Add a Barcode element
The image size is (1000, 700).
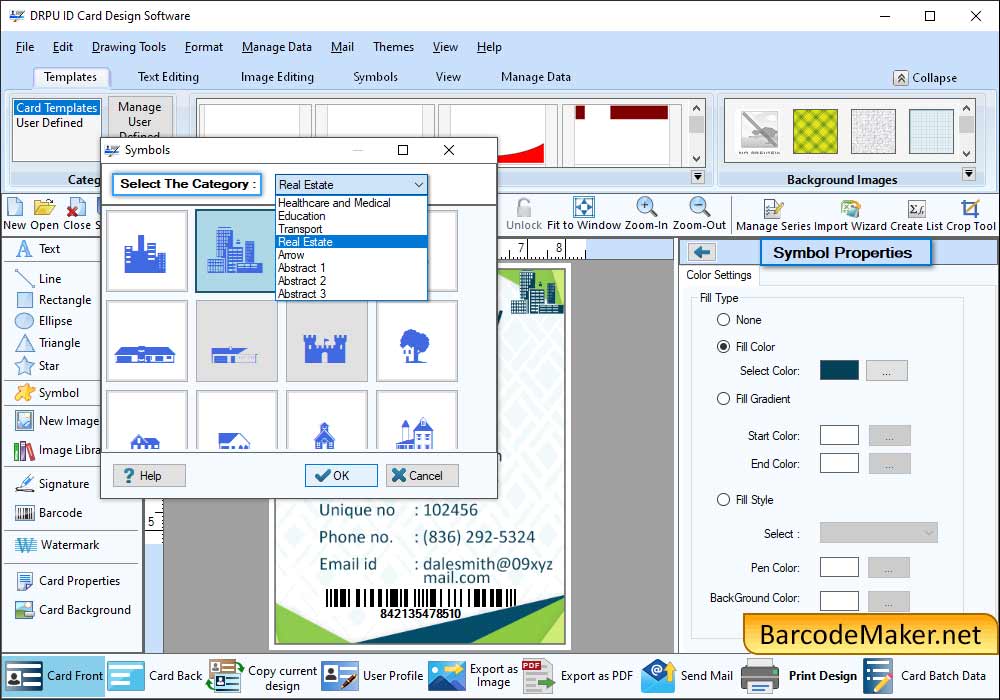coord(48,513)
